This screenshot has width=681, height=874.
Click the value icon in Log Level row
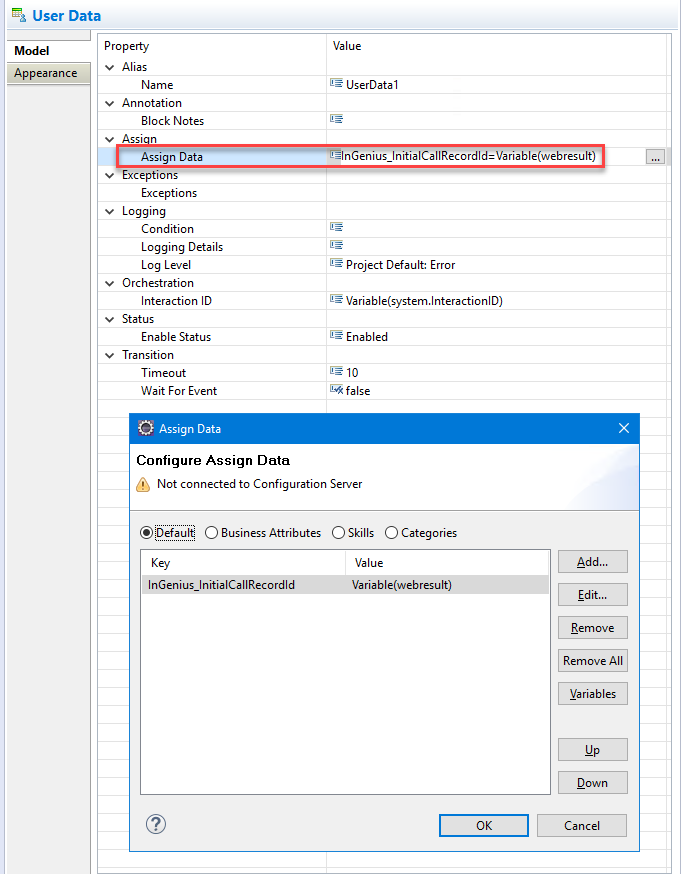336,265
